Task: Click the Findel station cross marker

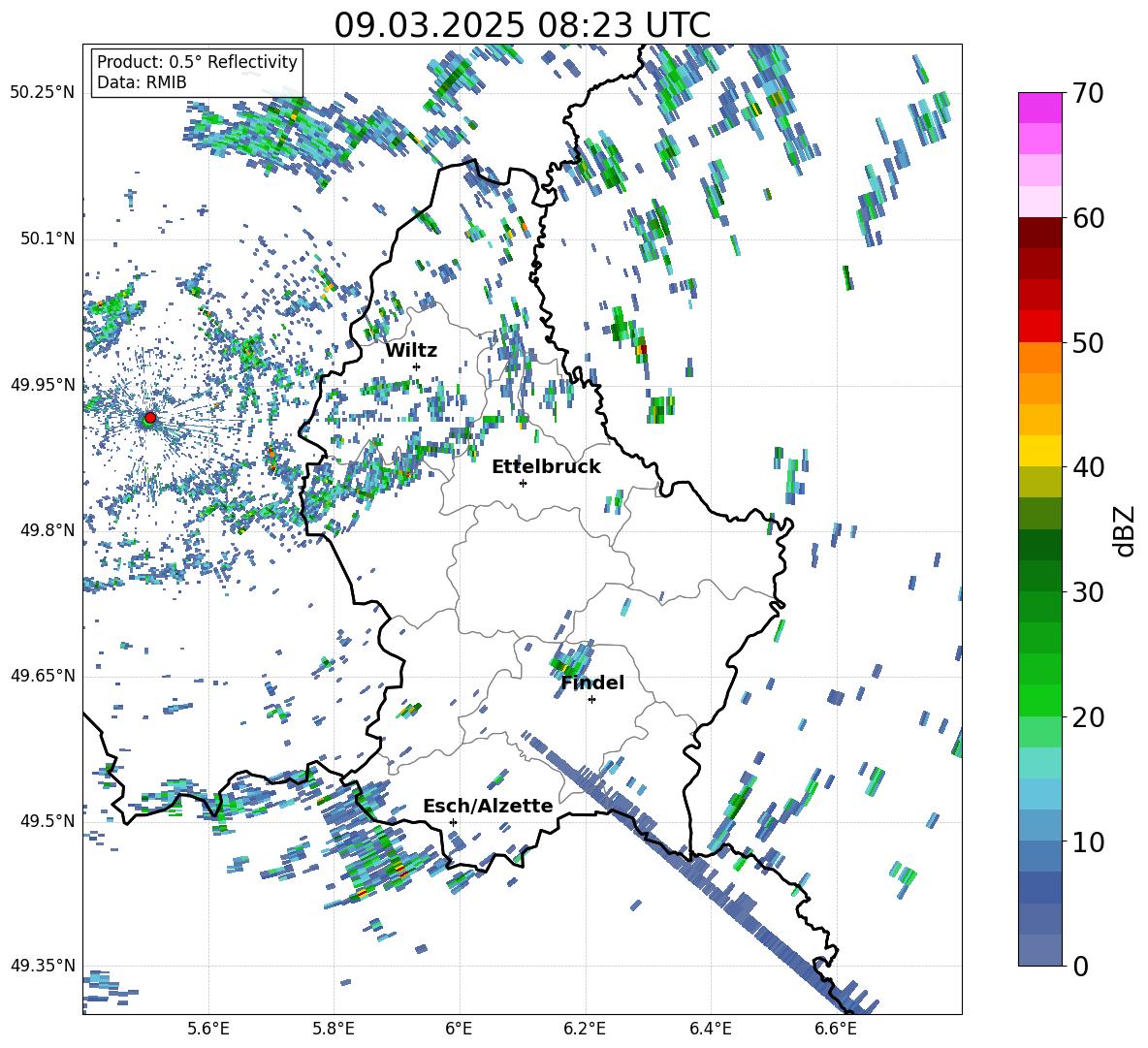Action: [x=591, y=700]
